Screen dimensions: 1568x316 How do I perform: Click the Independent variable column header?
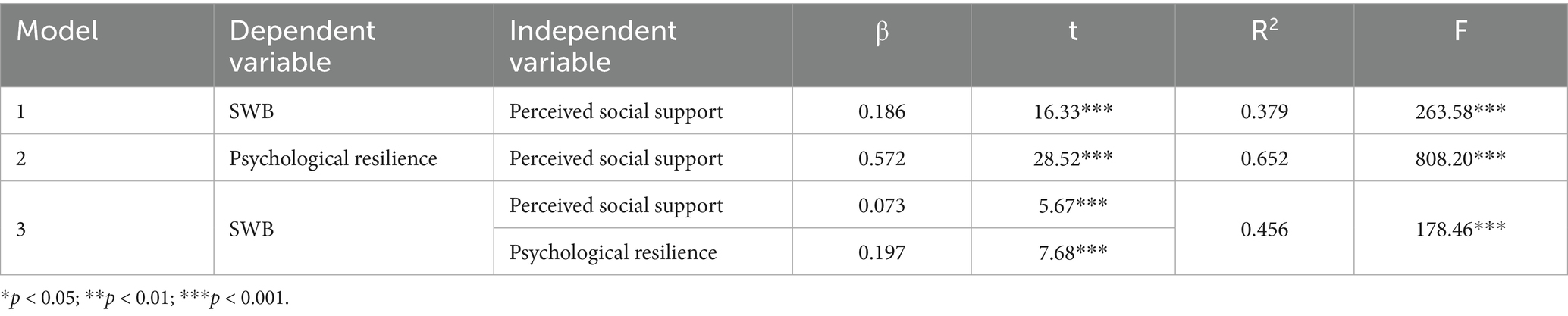coord(592,45)
